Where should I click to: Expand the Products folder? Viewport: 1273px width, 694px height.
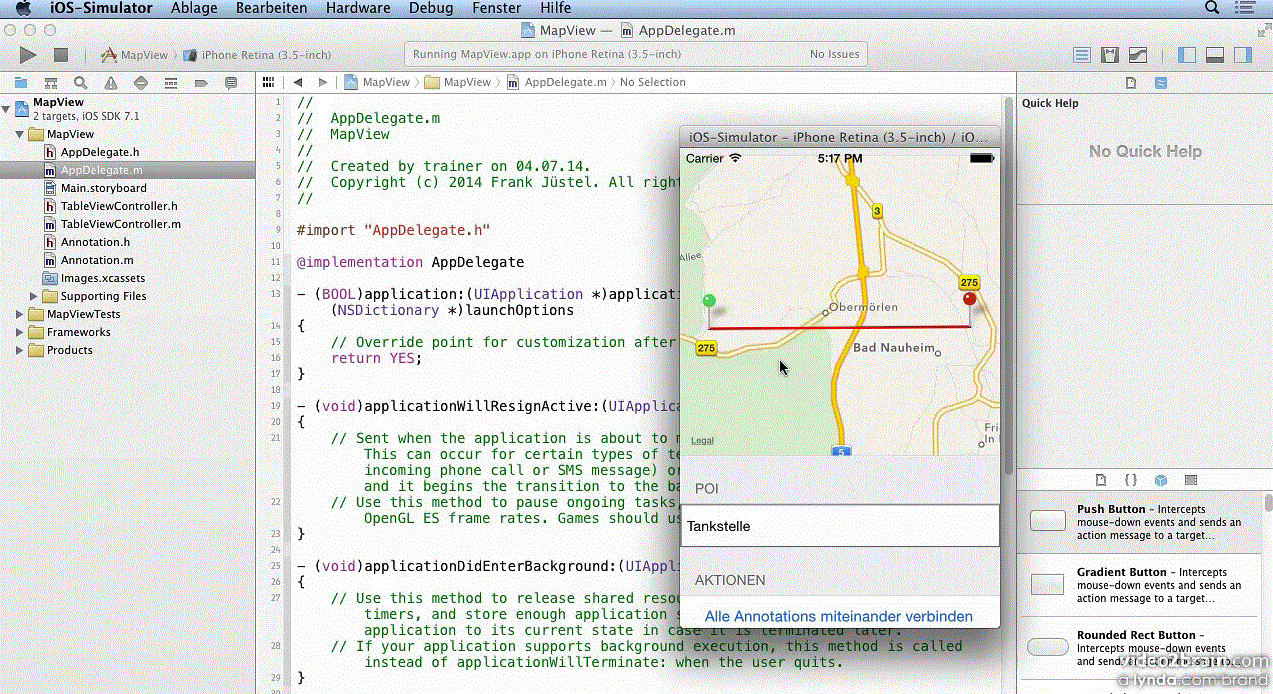[20, 350]
